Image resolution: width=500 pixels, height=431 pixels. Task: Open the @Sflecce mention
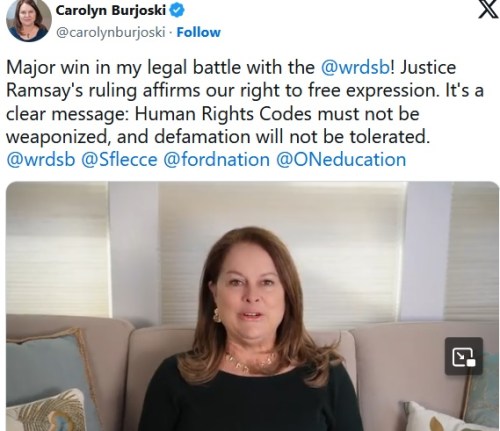pos(119,159)
